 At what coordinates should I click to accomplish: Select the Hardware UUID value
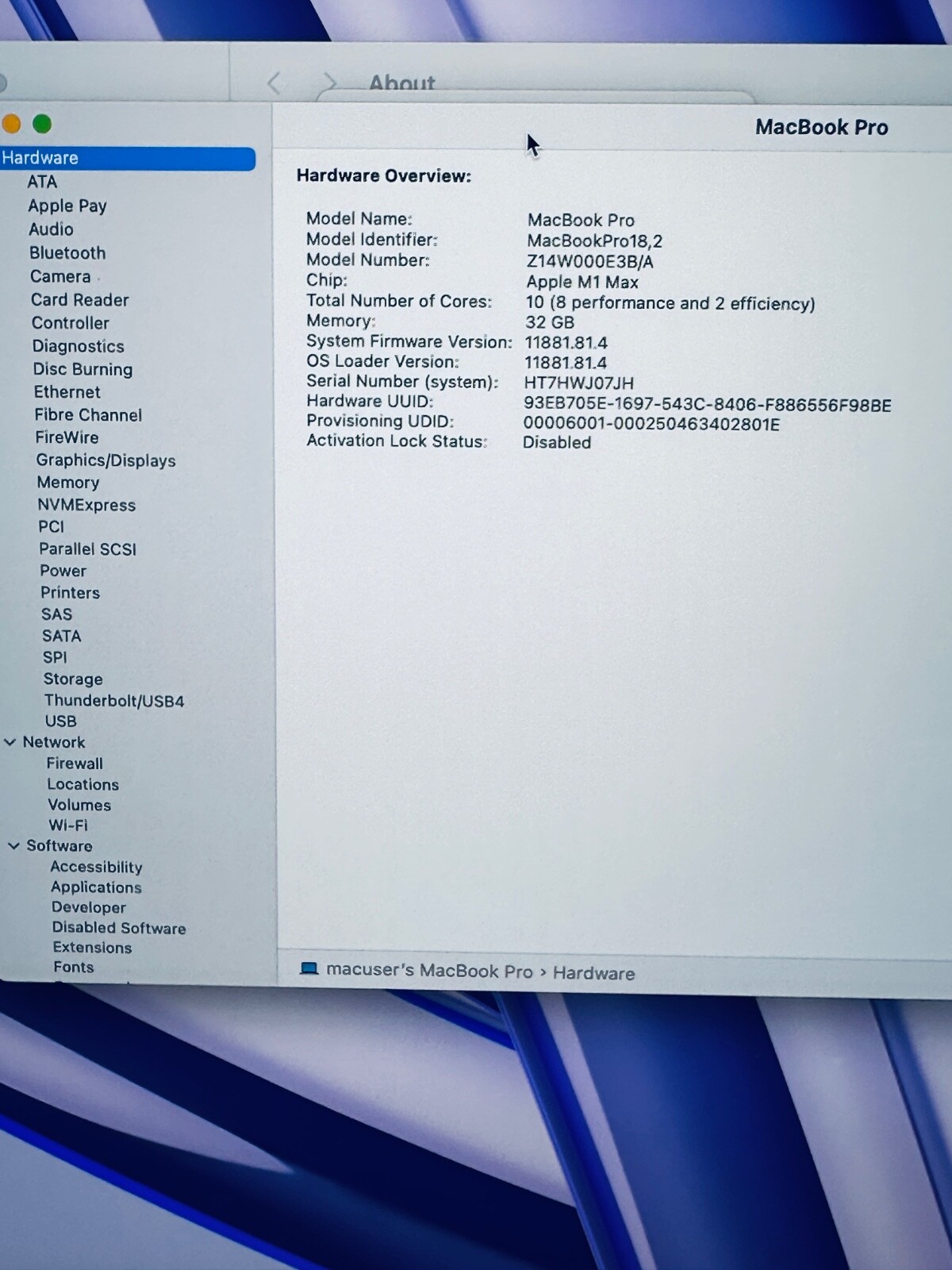(708, 405)
